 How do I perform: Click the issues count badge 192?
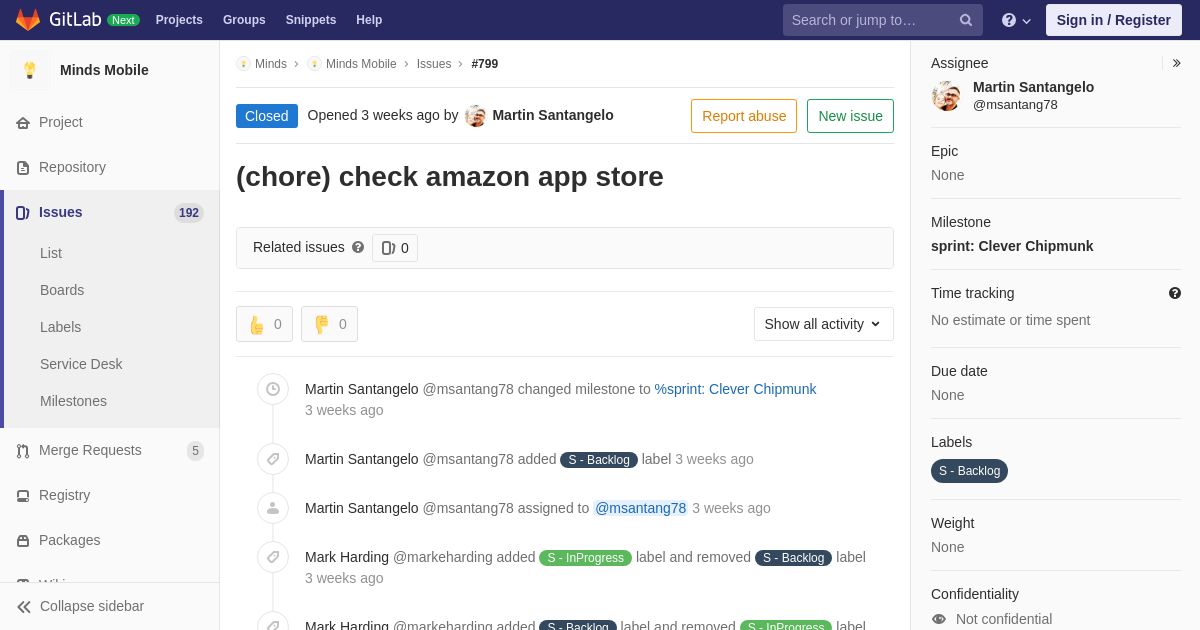189,213
